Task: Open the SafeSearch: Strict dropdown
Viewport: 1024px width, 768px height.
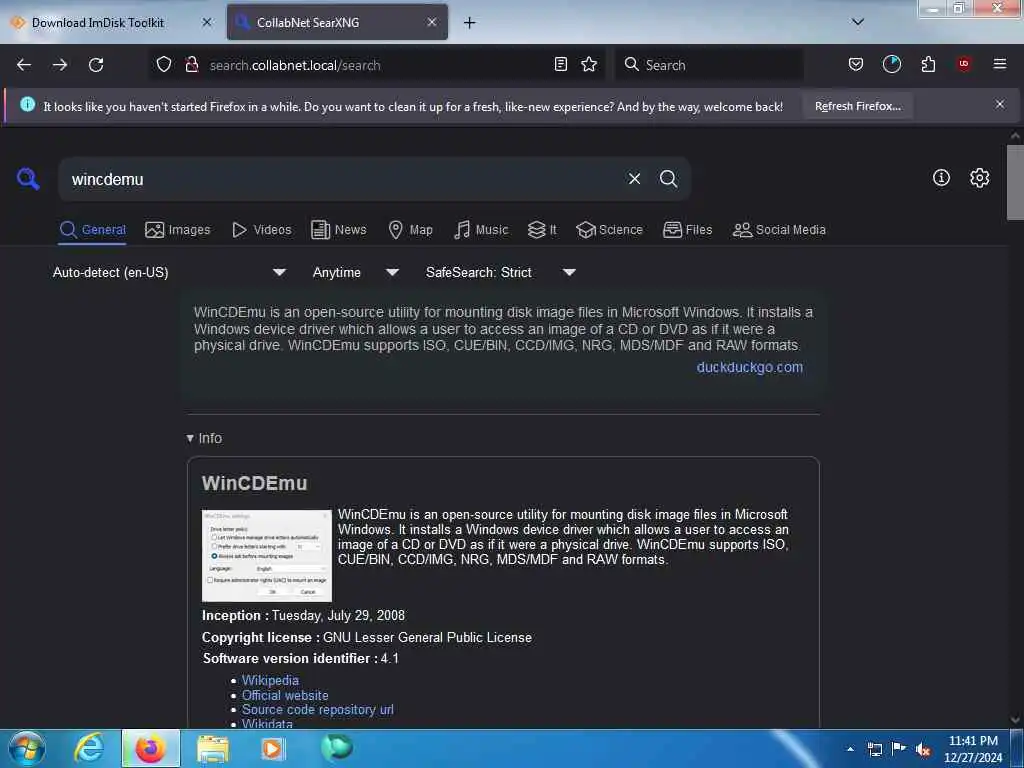Action: point(500,272)
